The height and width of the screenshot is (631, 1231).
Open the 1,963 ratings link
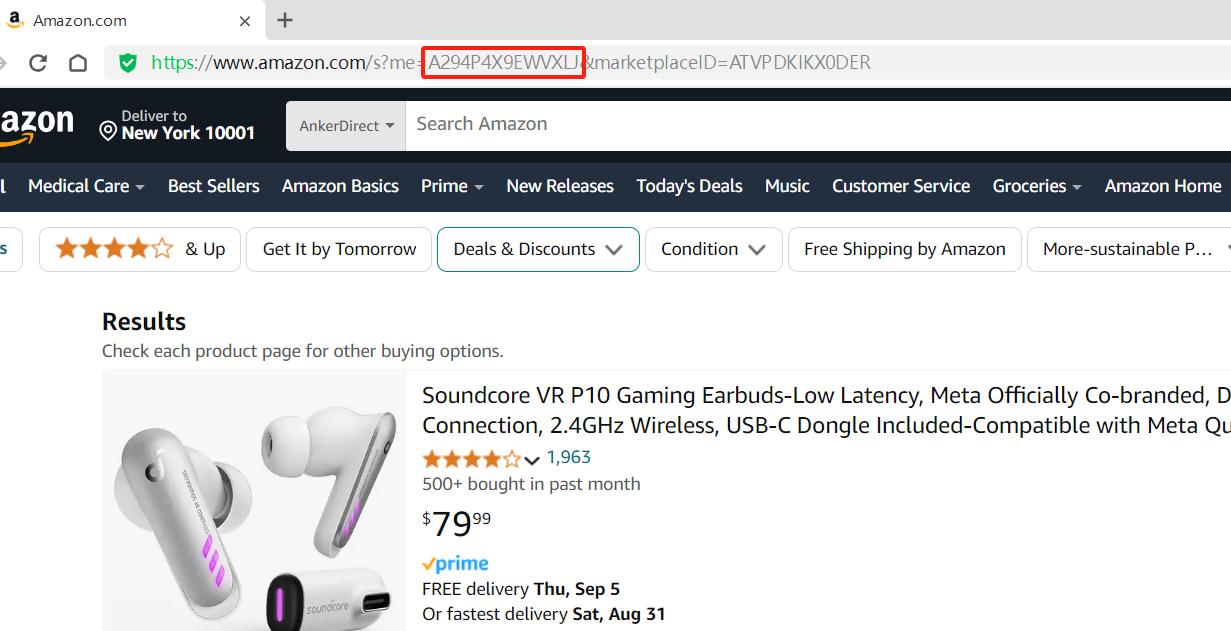coord(568,457)
